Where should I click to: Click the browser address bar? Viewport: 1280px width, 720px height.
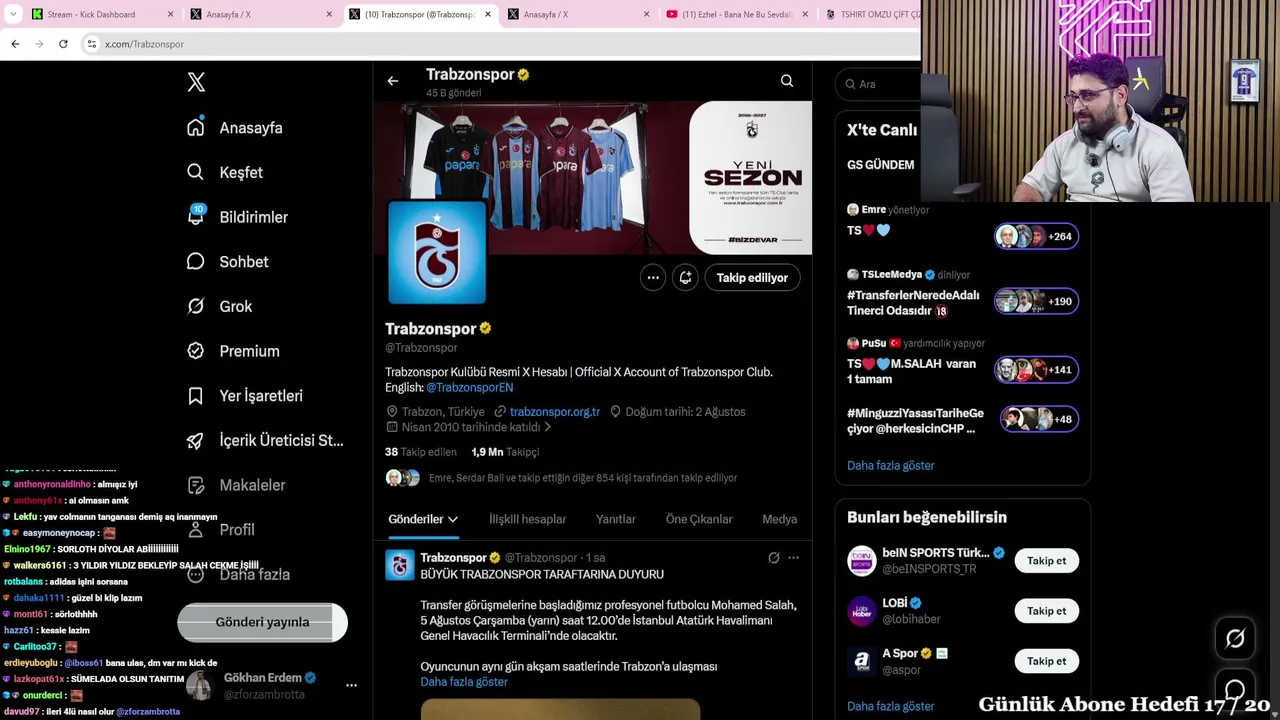click(x=500, y=44)
